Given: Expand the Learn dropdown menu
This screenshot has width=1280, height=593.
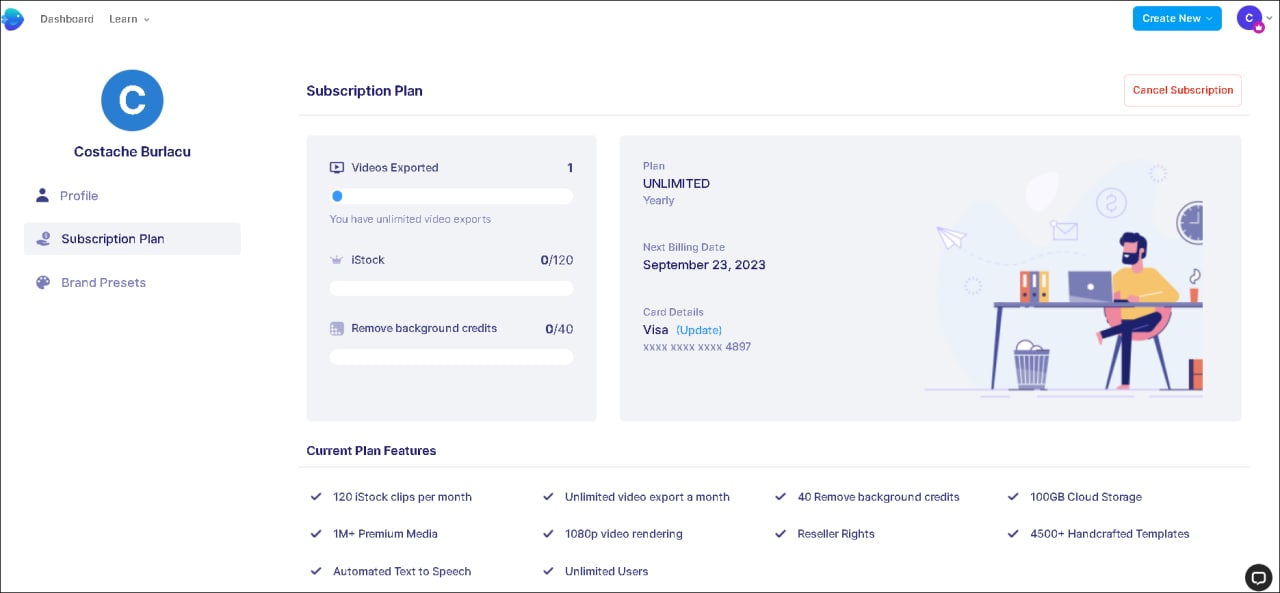Looking at the screenshot, I should tap(129, 19).
